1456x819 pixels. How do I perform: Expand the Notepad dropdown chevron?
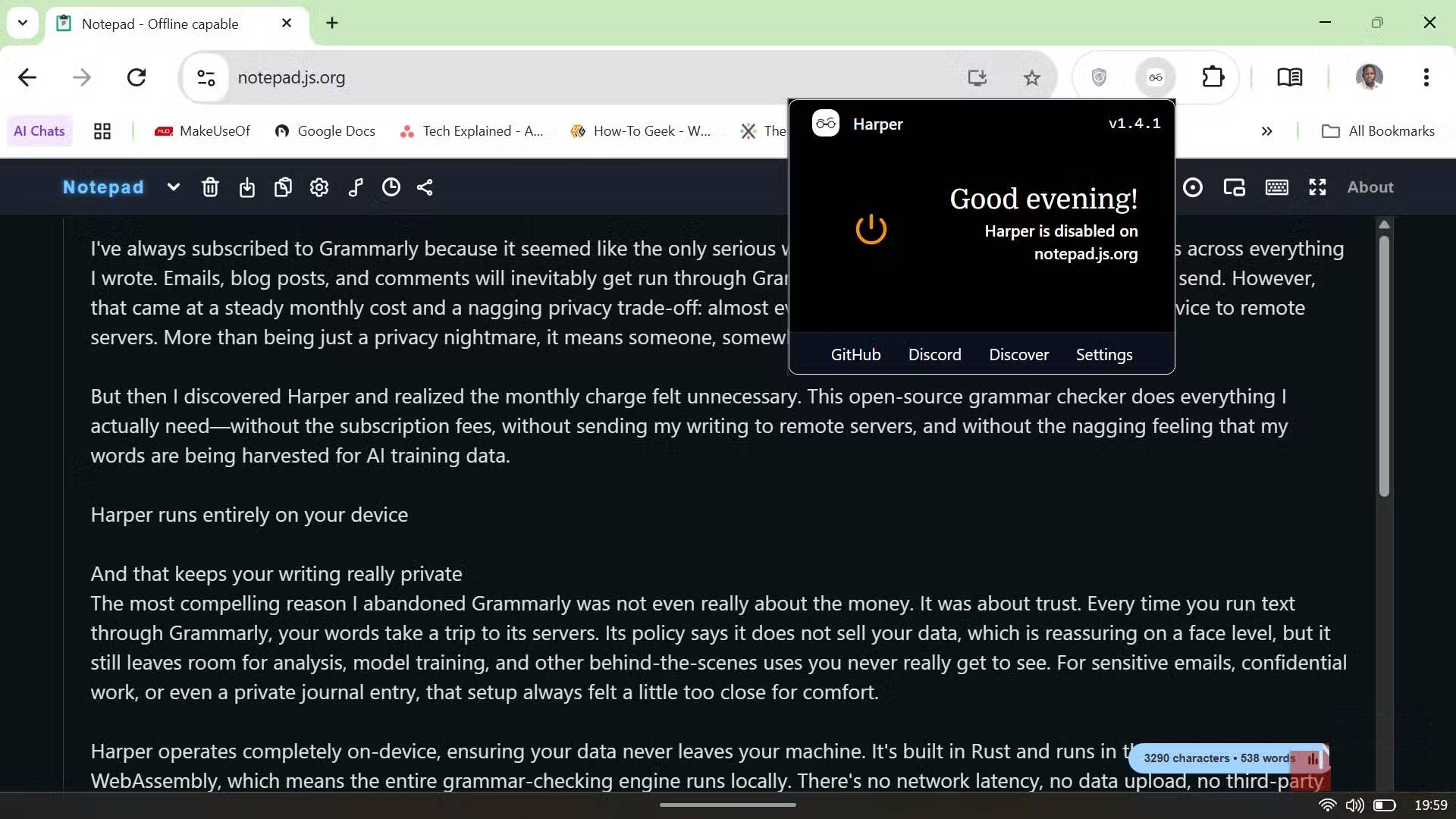(174, 187)
